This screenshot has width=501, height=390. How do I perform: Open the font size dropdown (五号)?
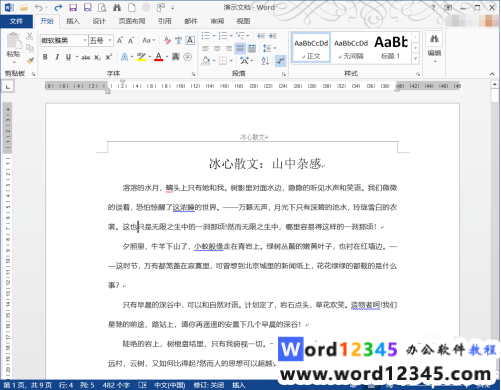coord(110,41)
